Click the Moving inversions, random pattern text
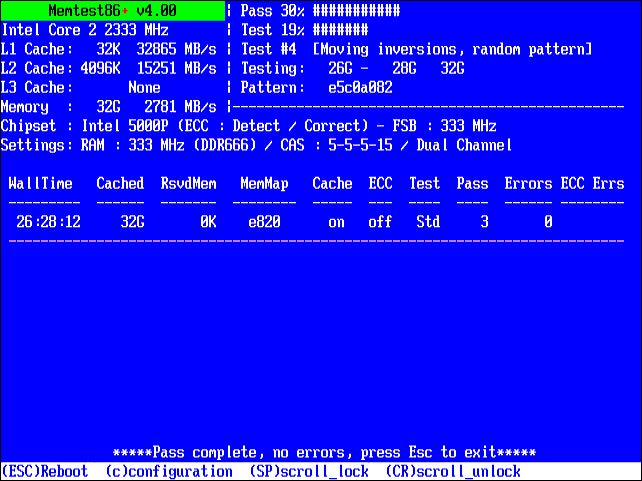 pos(452,49)
